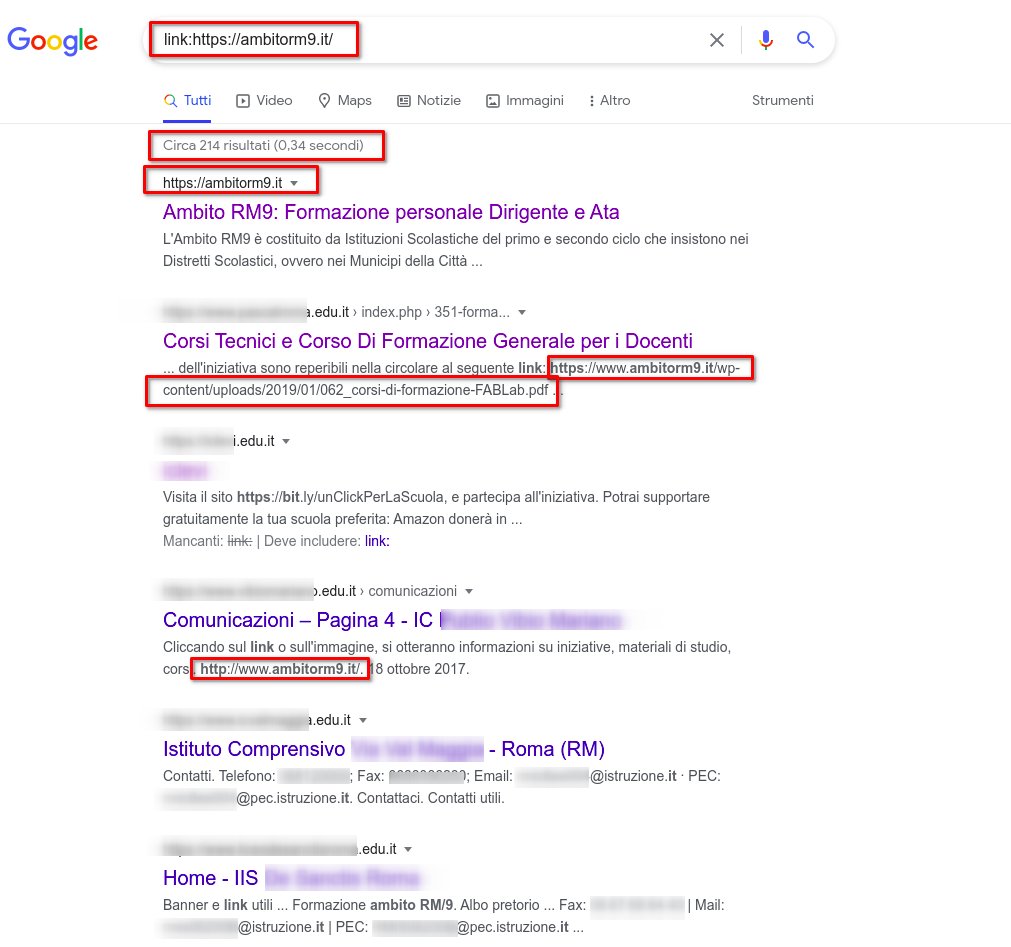Switch to the Notizie tab
The width and height of the screenshot is (1011, 947).
429,101
